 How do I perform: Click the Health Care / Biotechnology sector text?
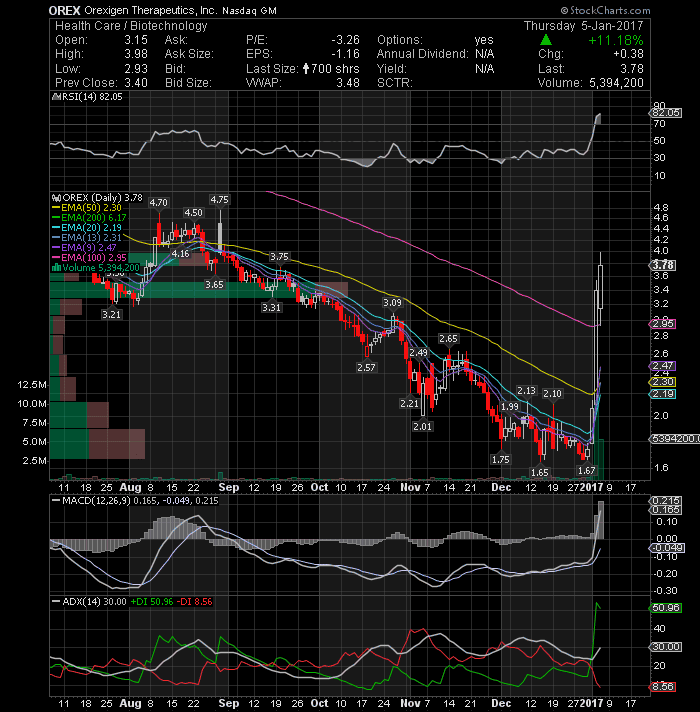tap(131, 26)
